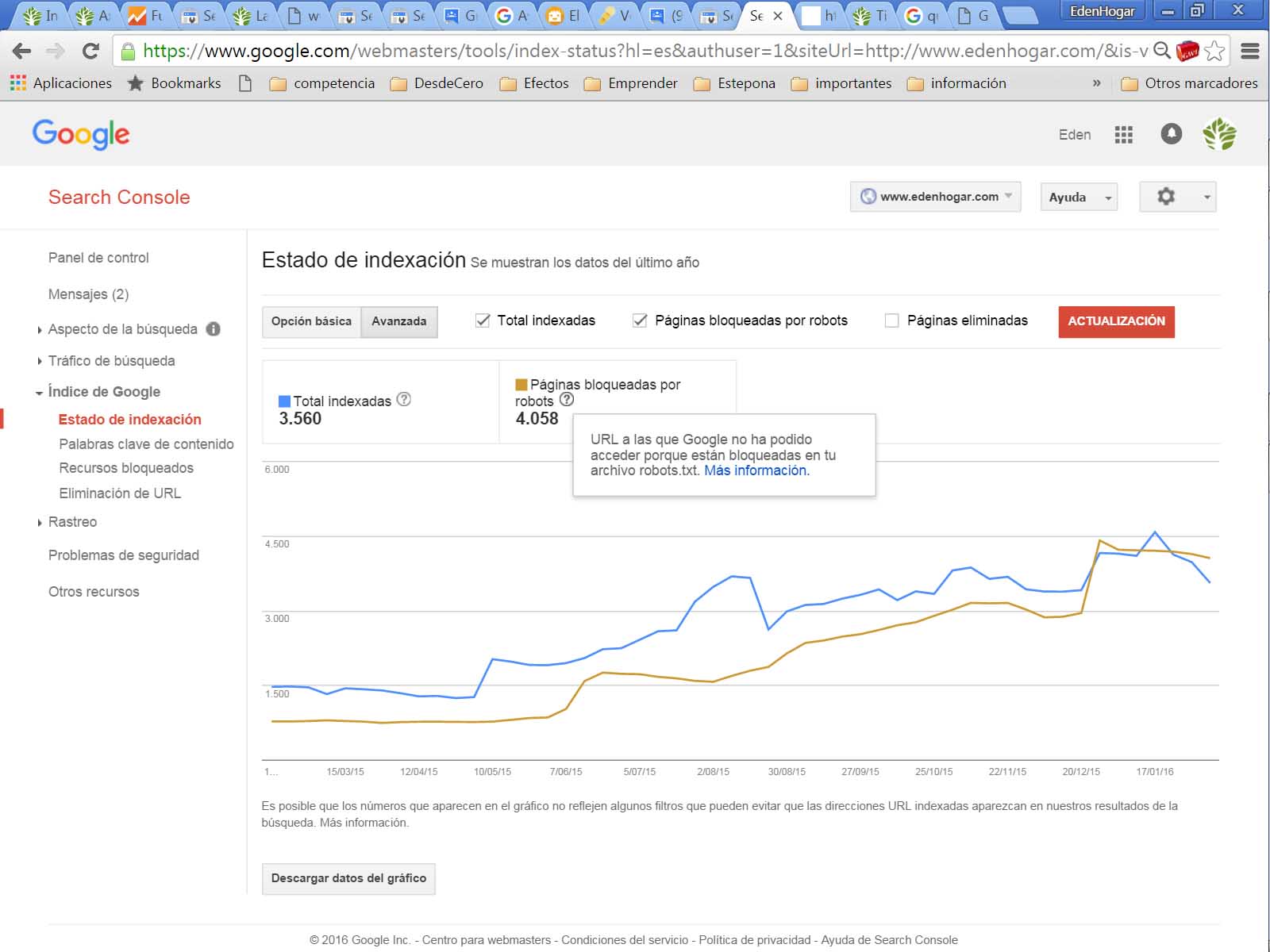Open the competencia bookmark folder
The height and width of the screenshot is (952, 1270).
pyautogui.click(x=322, y=83)
